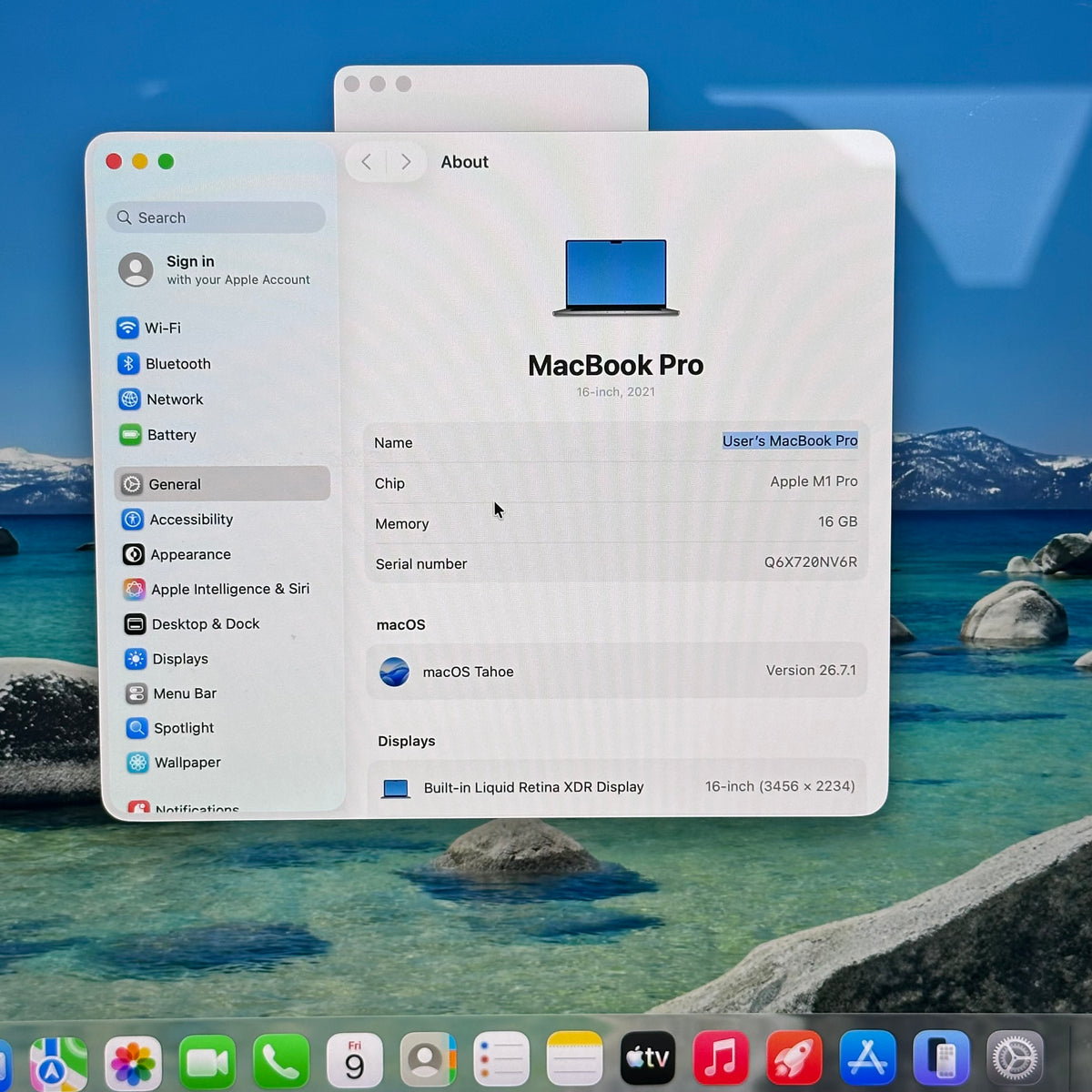
Task: Open System Settings gear in the Dock
Action: click(x=1015, y=1058)
